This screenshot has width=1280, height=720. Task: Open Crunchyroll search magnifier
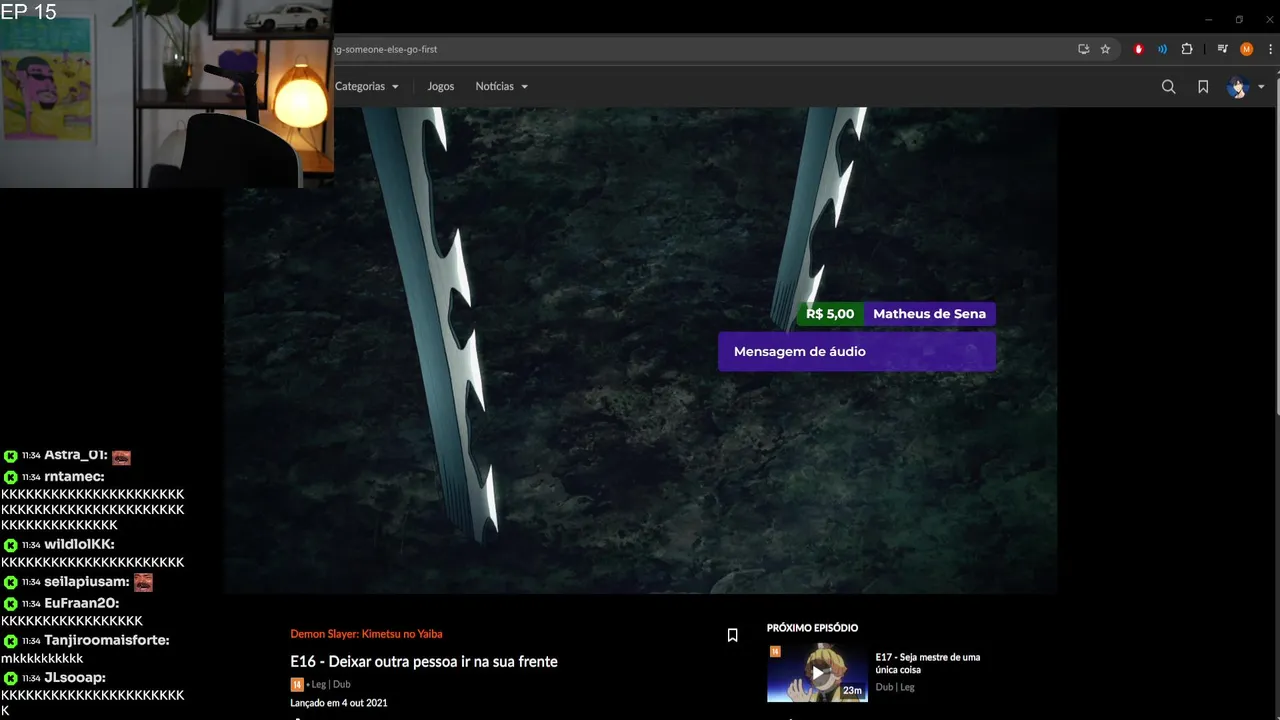1168,87
